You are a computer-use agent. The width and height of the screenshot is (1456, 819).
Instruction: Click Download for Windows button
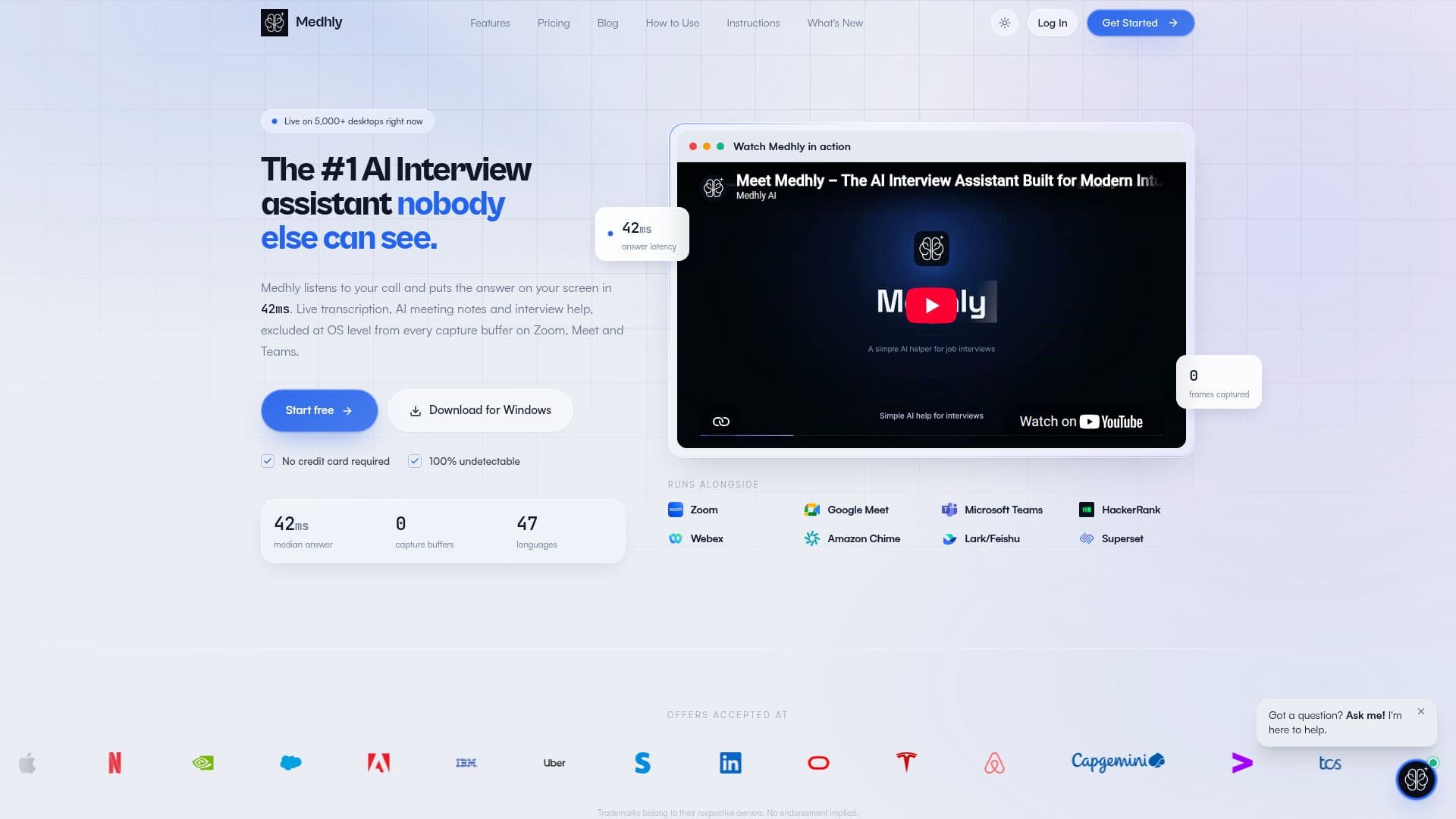(480, 410)
